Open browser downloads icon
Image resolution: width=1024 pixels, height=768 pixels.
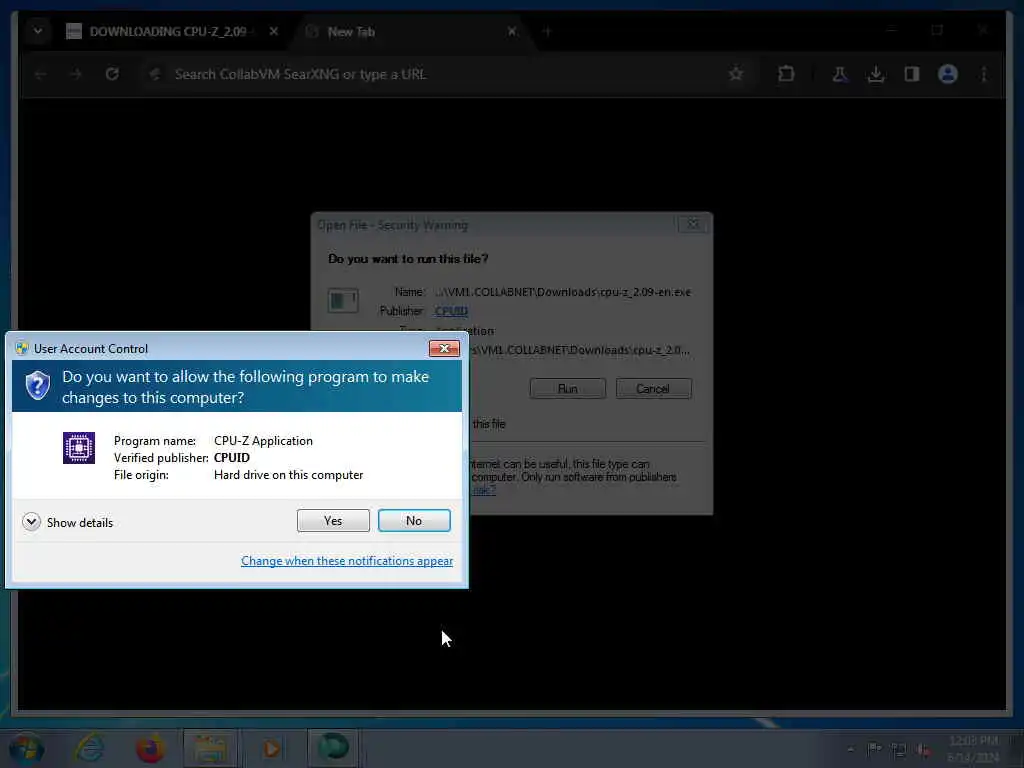tap(876, 74)
